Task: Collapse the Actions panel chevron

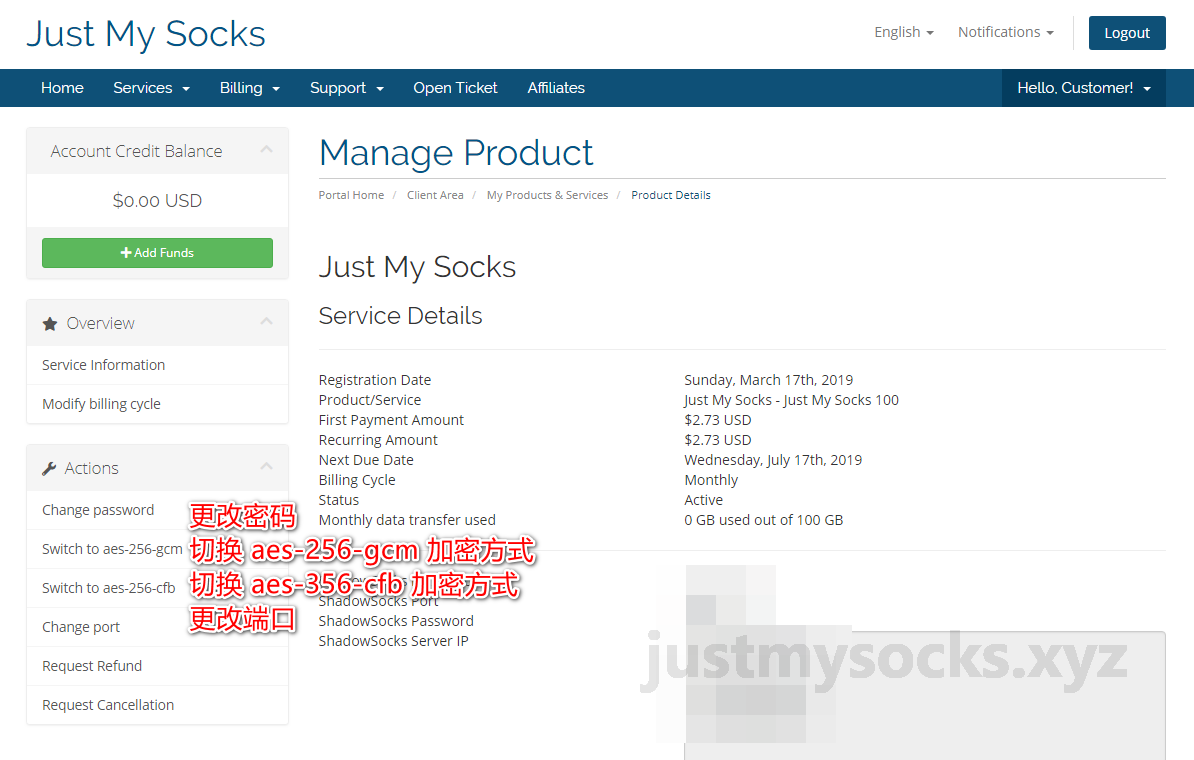Action: pos(266,467)
